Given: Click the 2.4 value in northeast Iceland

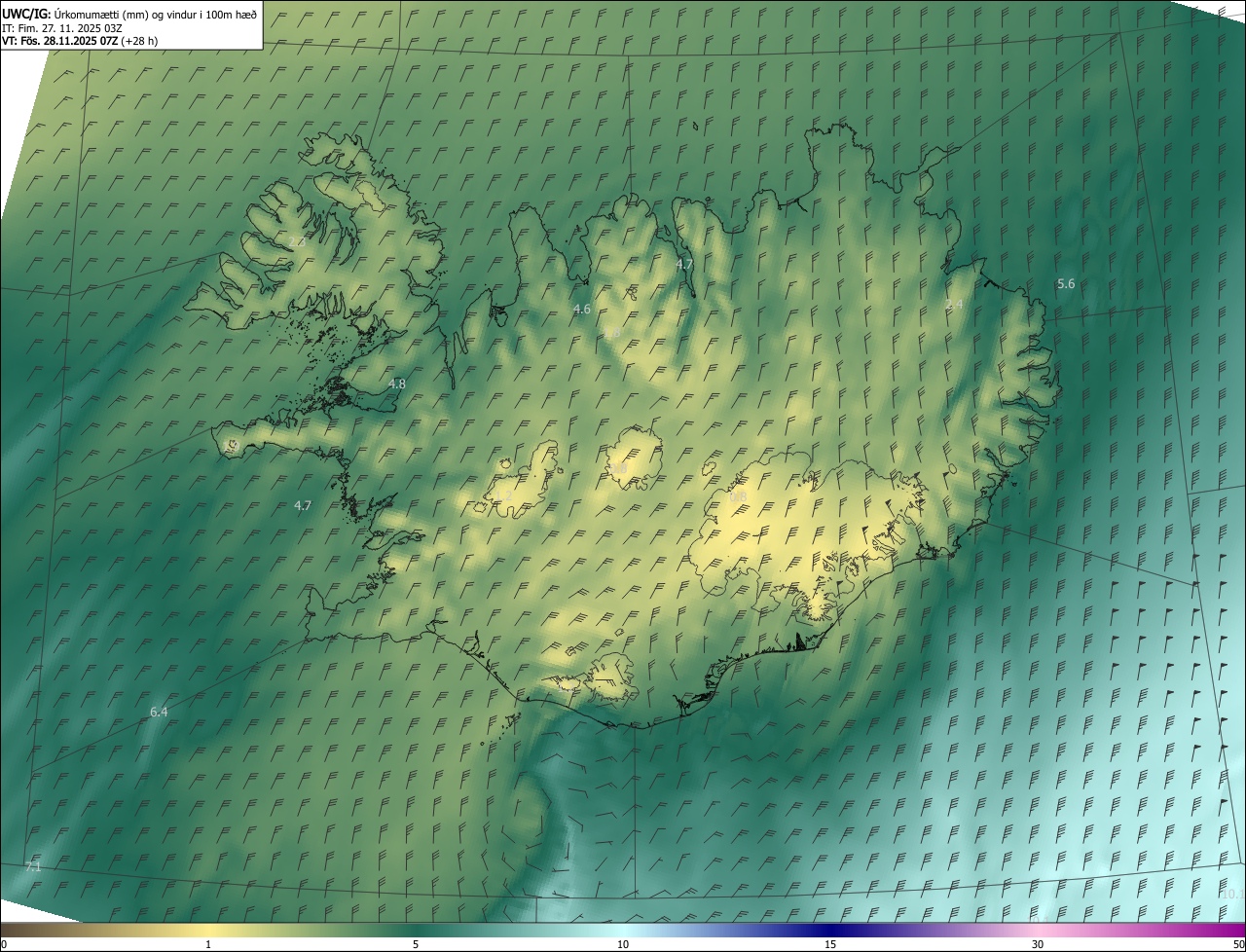Looking at the screenshot, I should point(954,305).
